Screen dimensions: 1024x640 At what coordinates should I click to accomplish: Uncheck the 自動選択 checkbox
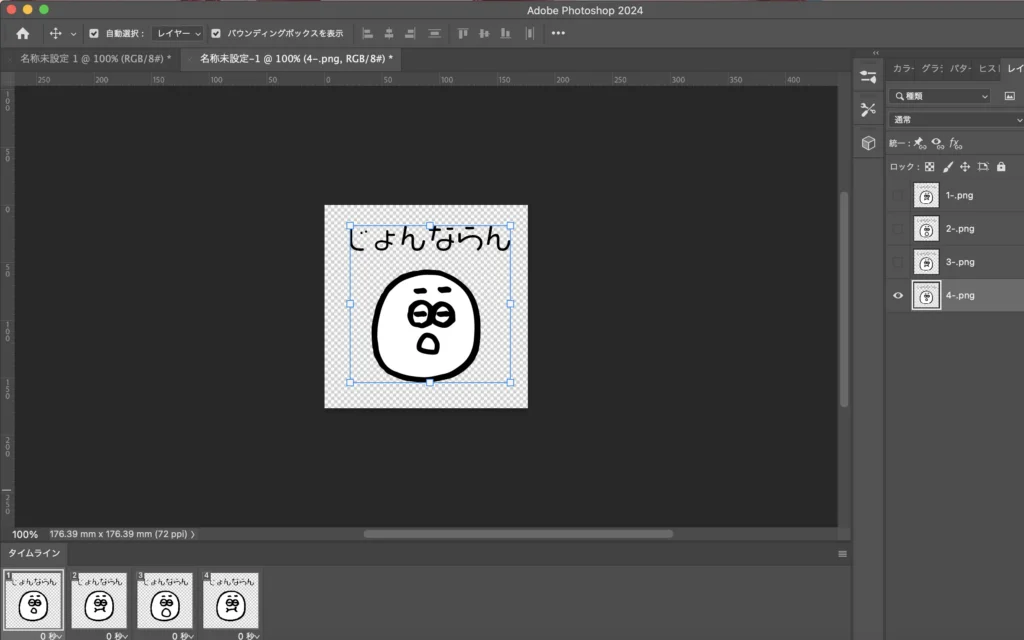tap(93, 33)
